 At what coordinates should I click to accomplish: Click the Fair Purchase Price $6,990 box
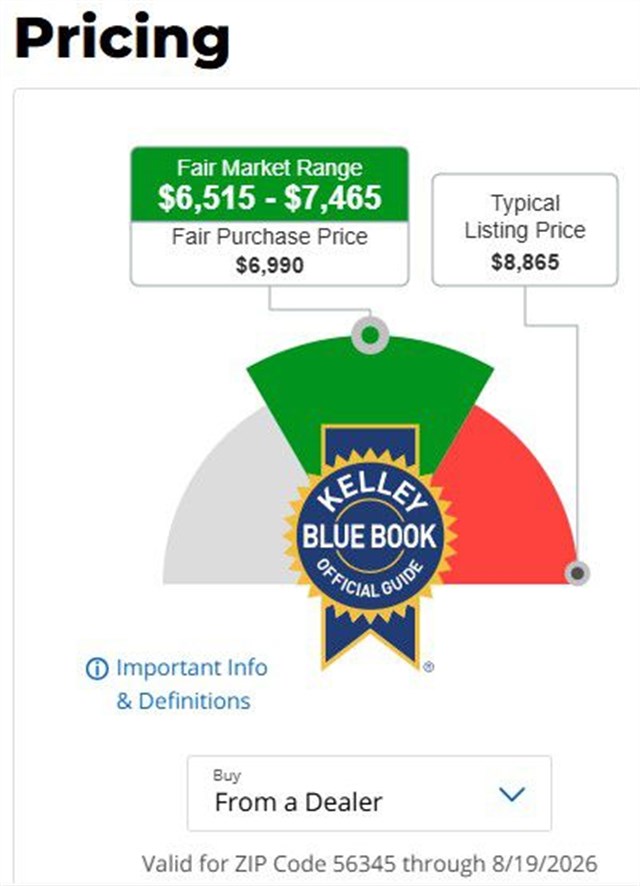click(x=269, y=253)
